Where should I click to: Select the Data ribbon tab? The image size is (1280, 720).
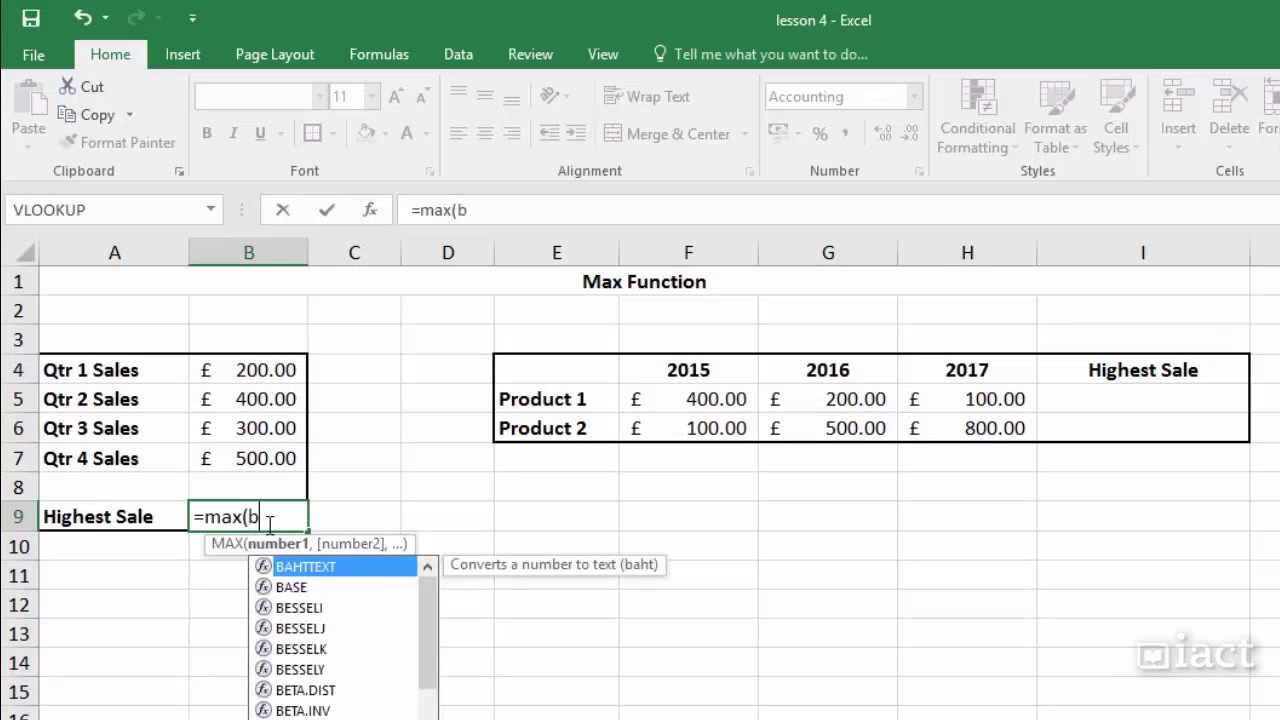pyautogui.click(x=458, y=55)
